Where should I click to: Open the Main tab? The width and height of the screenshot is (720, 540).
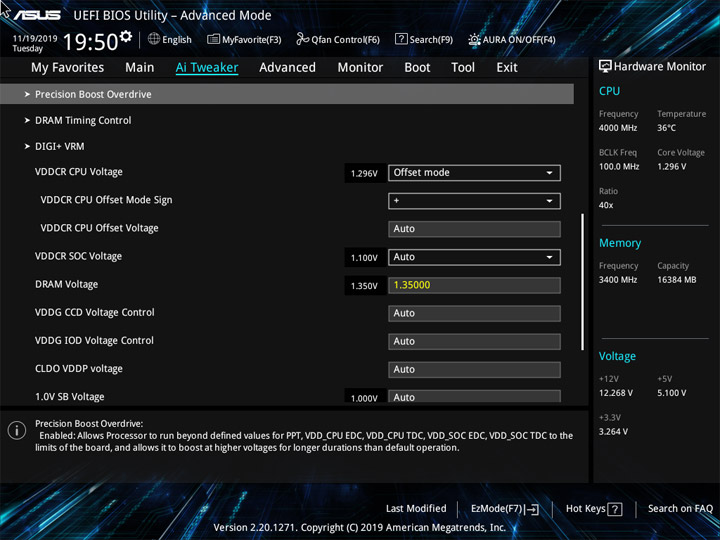140,68
